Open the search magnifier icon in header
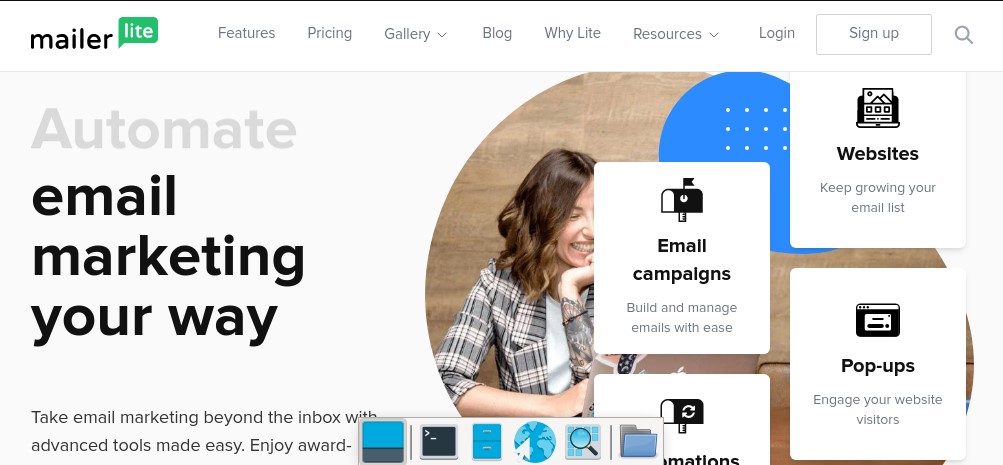Image resolution: width=1003 pixels, height=465 pixels. [x=964, y=35]
